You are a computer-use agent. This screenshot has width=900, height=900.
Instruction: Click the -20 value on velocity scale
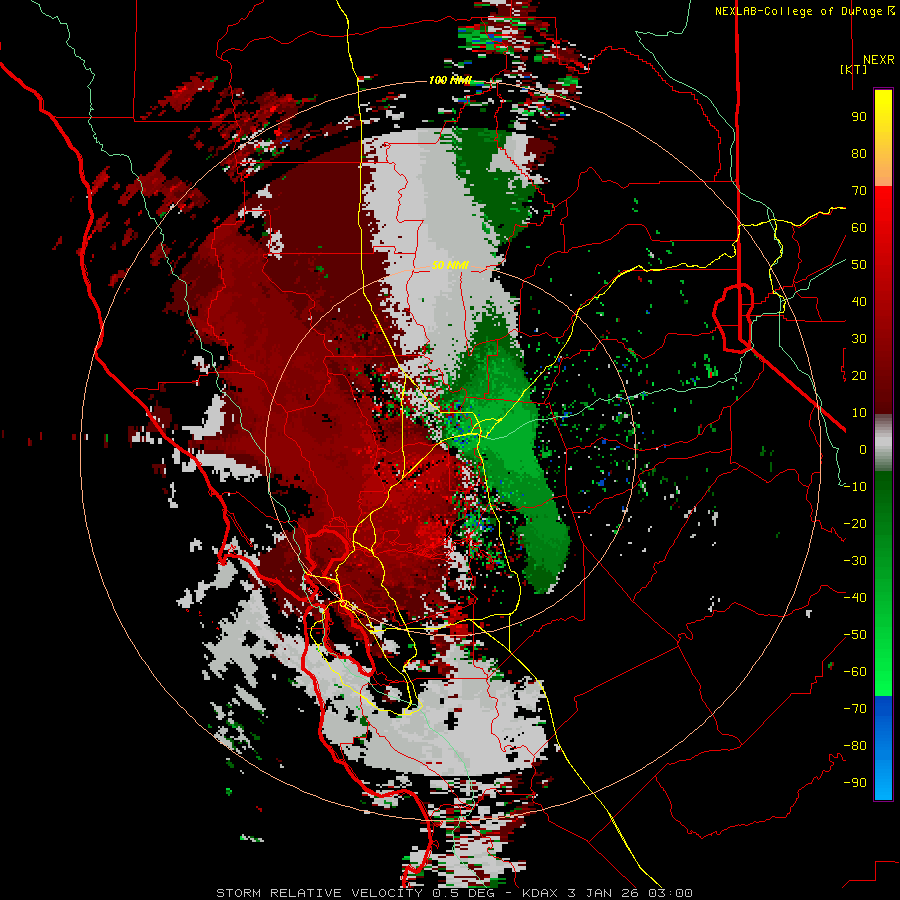(855, 523)
